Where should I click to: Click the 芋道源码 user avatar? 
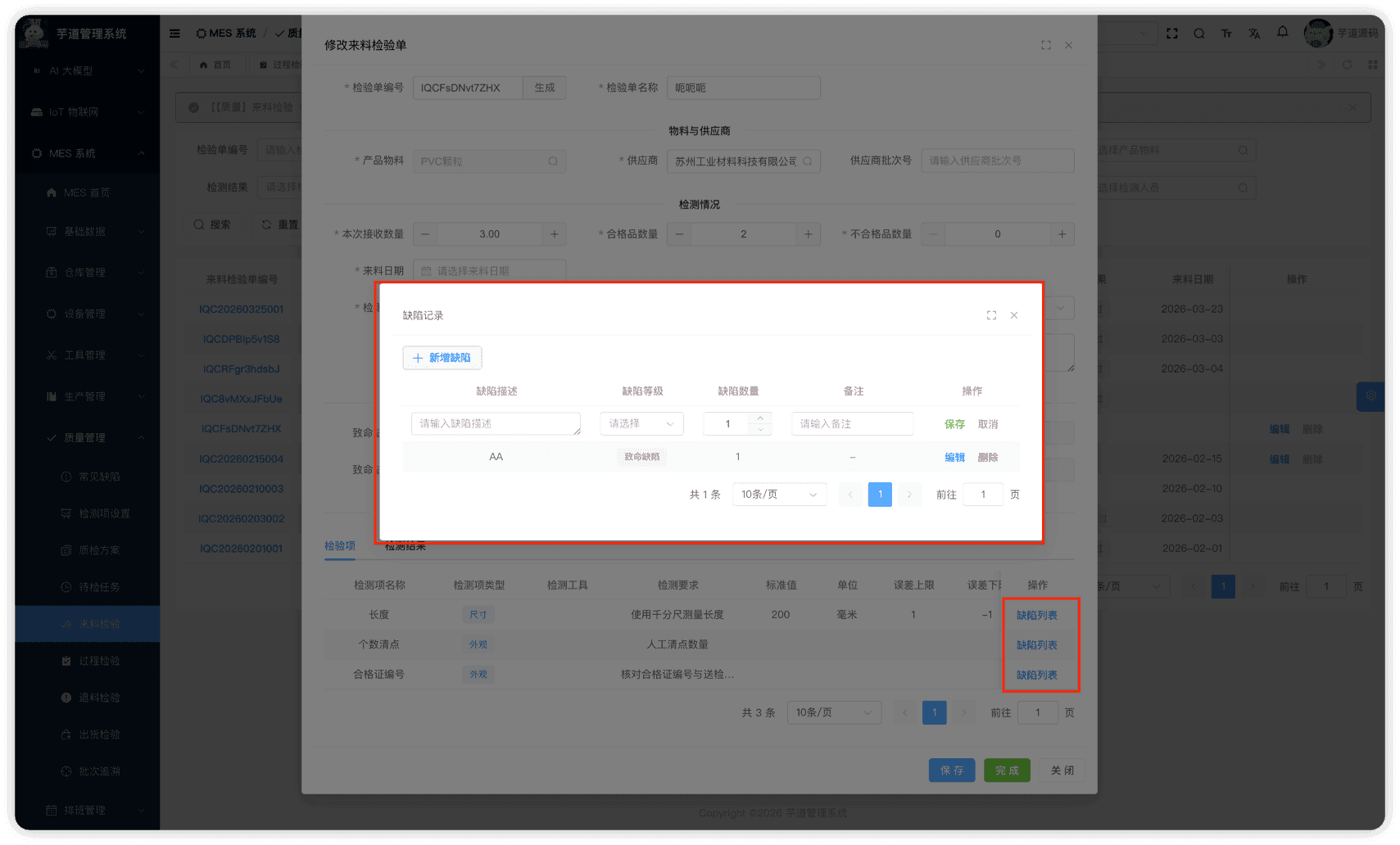pyautogui.click(x=1319, y=33)
